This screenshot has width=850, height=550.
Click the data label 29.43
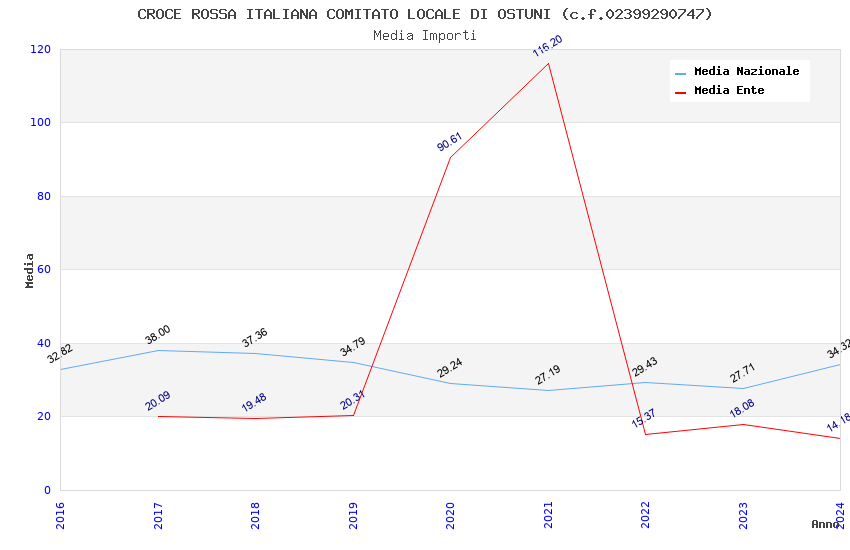[x=645, y=367]
